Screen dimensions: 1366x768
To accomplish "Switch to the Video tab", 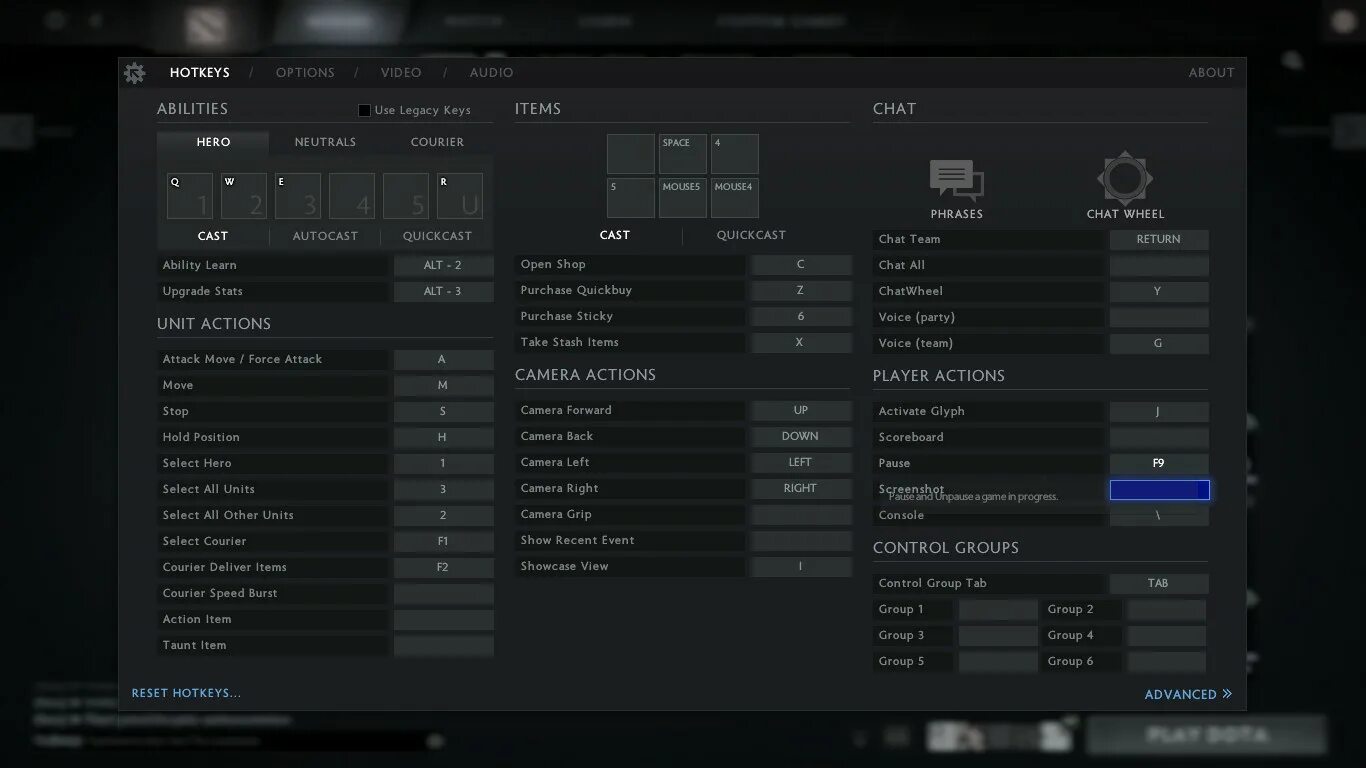I will click(401, 72).
